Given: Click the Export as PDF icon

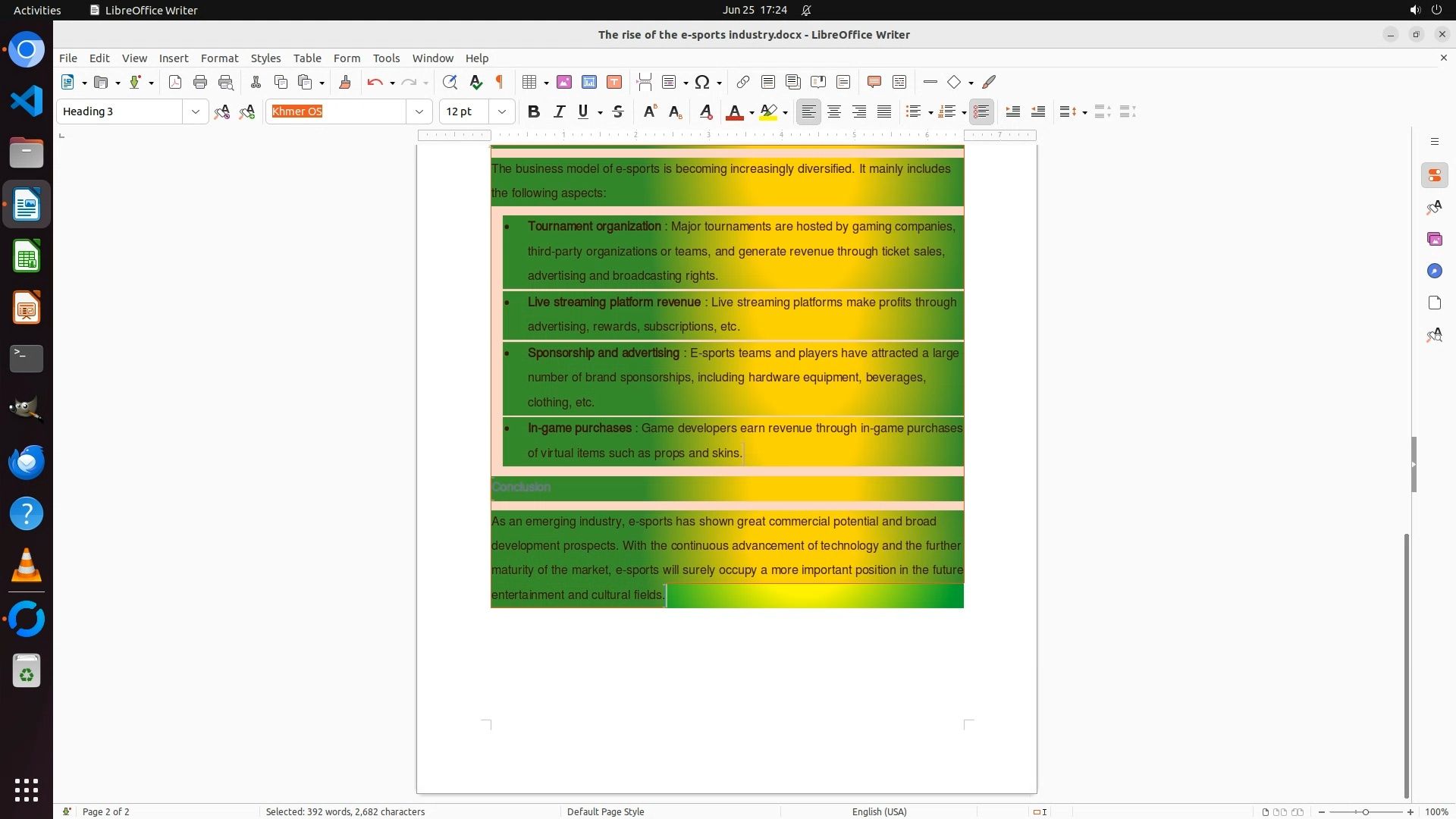Looking at the screenshot, I should [x=175, y=82].
